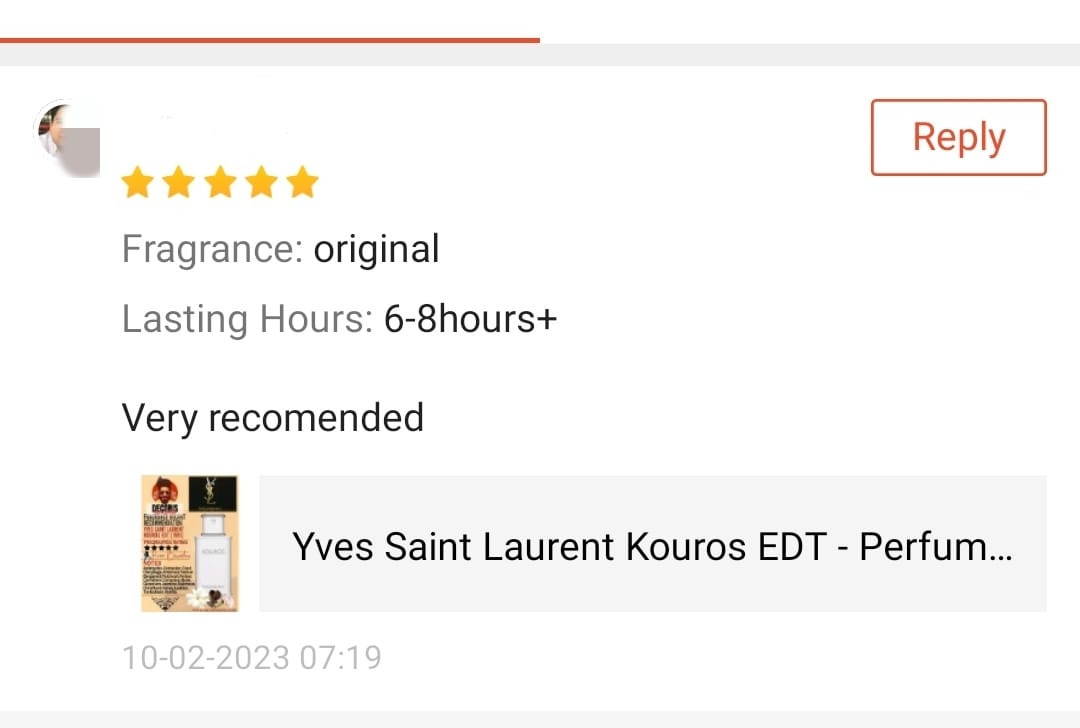Click the "original" fragrance value

pos(376,249)
